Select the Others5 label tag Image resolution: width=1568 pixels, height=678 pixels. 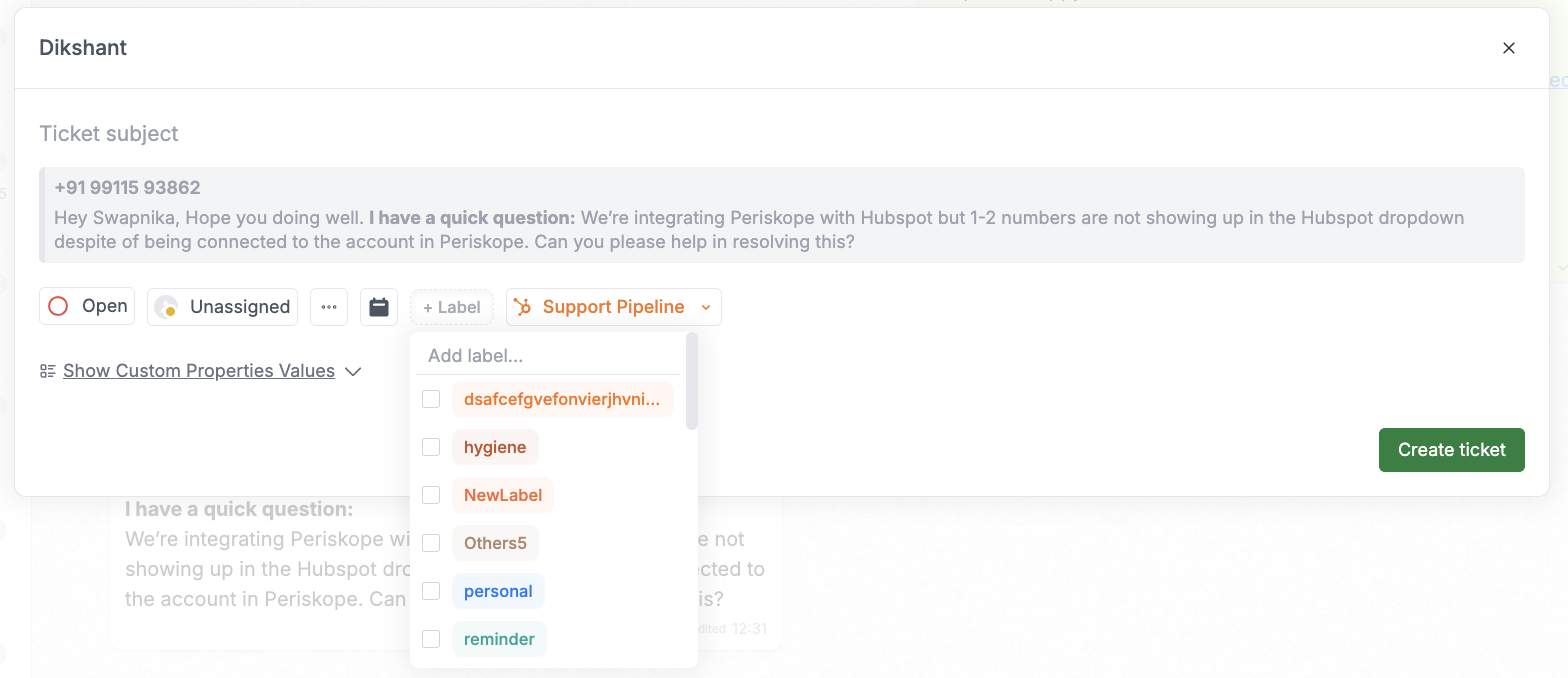(495, 543)
